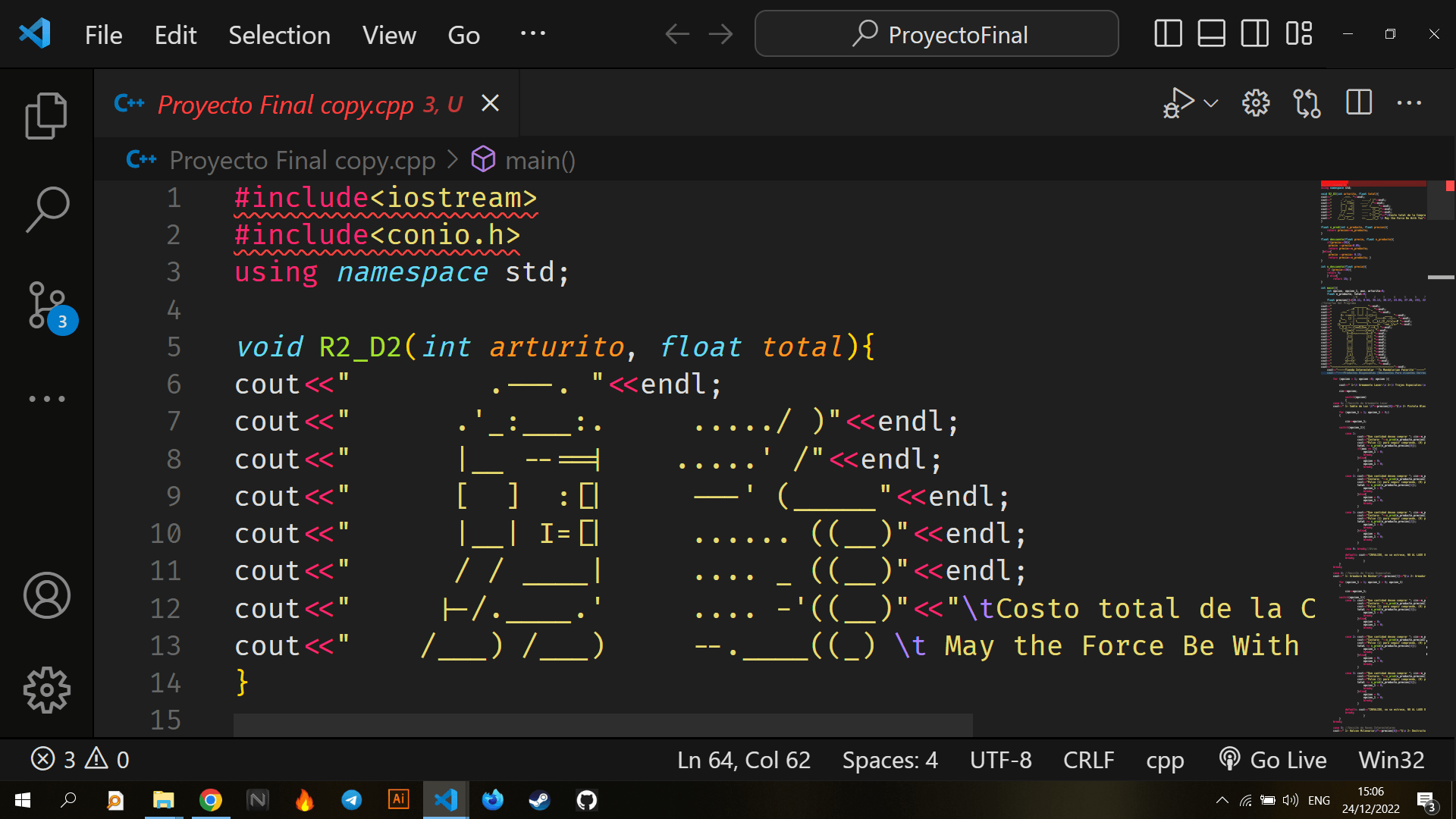Close the Proyecto Final copy.cpp tab
The height and width of the screenshot is (819, 1456).
491,103
